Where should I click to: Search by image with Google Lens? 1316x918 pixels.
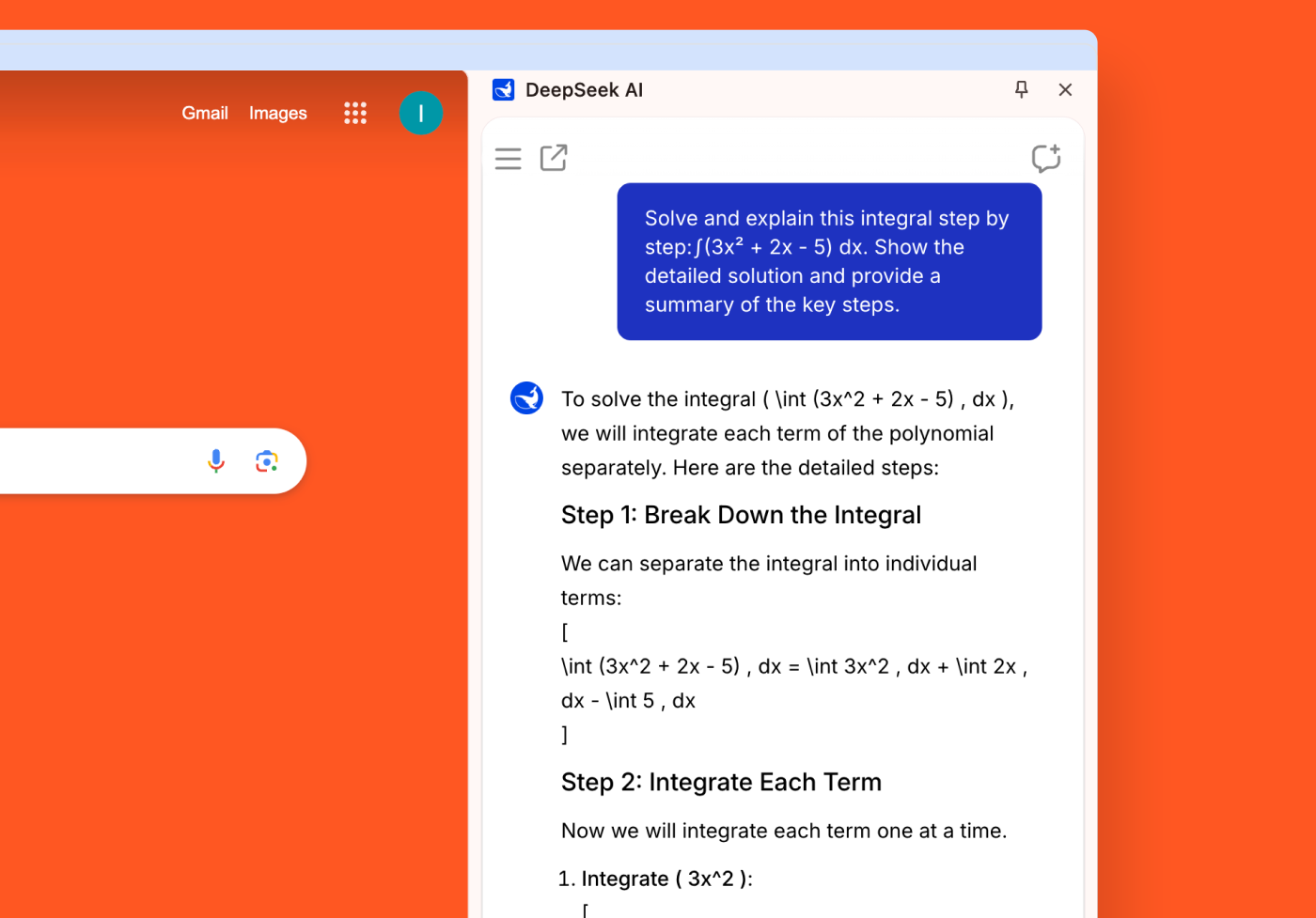tap(267, 461)
